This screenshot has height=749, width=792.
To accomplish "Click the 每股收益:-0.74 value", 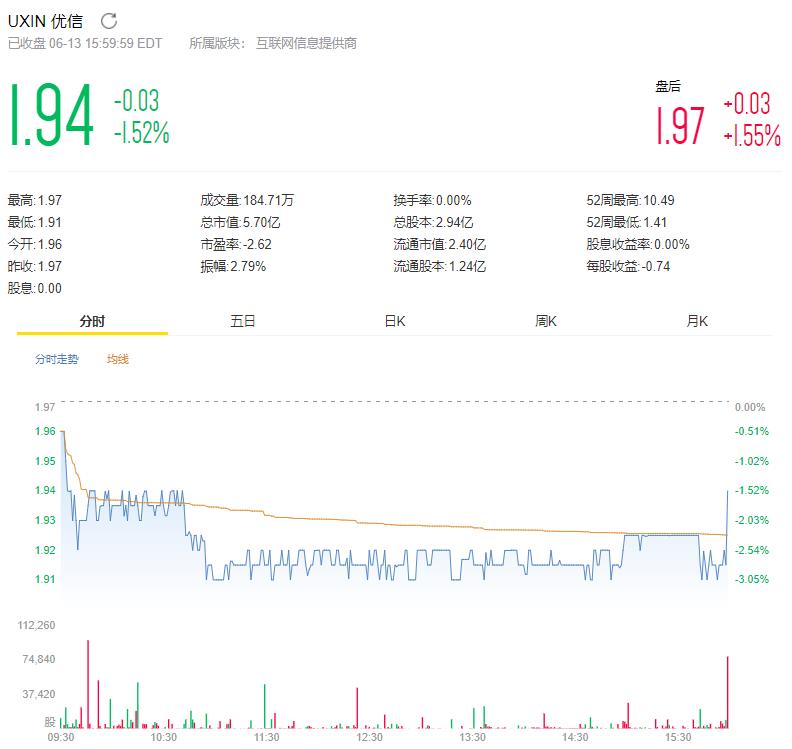I will click(628, 266).
